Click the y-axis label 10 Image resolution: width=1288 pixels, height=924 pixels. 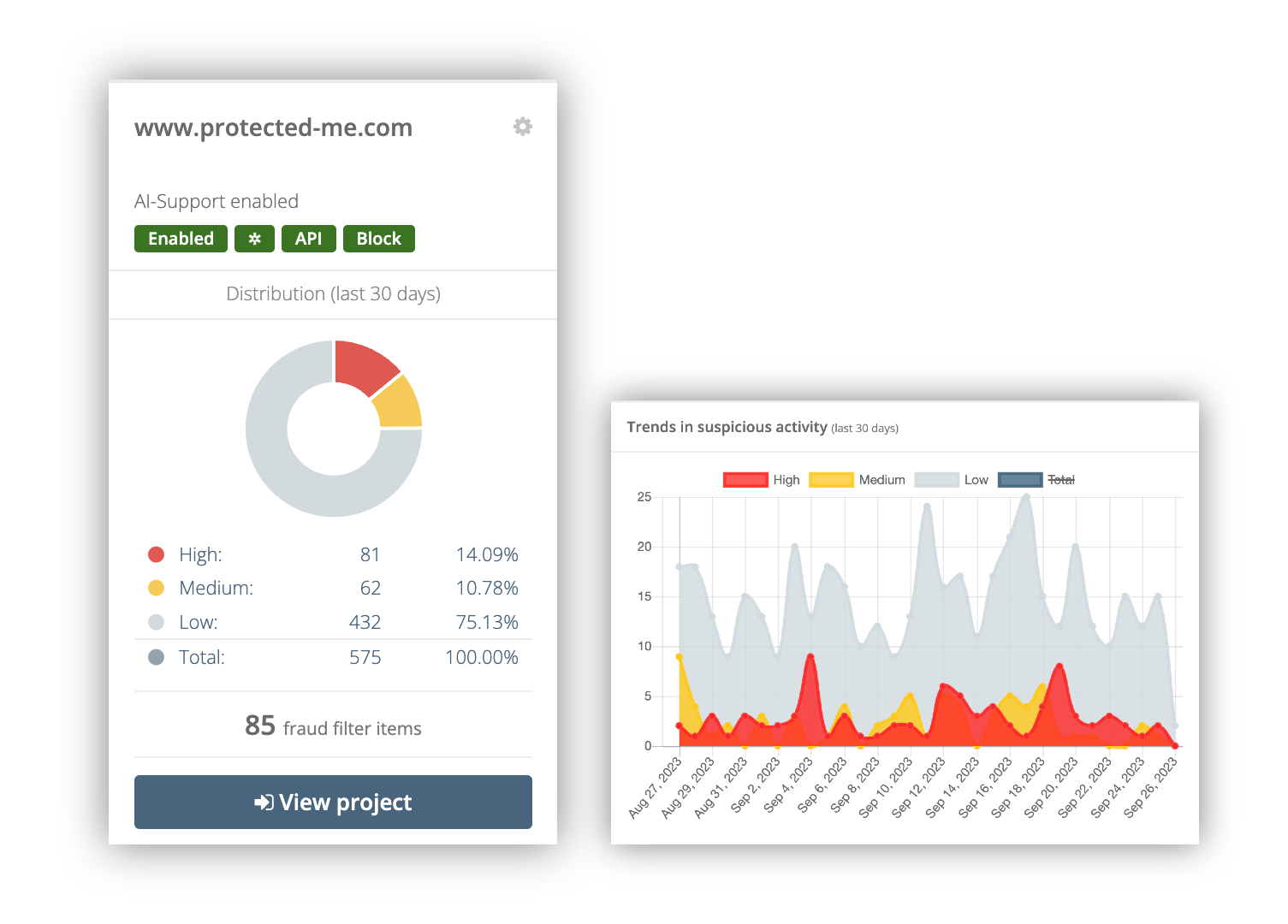644,646
